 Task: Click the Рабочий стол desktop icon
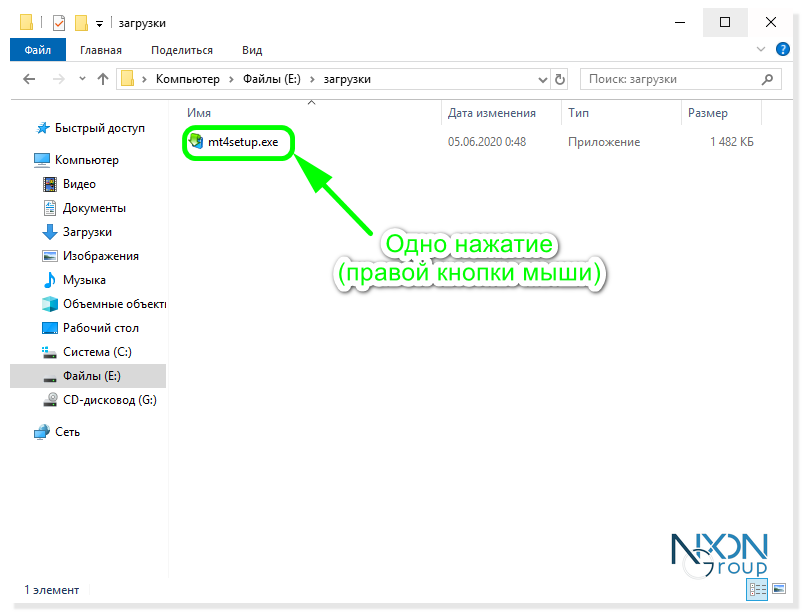[x=50, y=328]
